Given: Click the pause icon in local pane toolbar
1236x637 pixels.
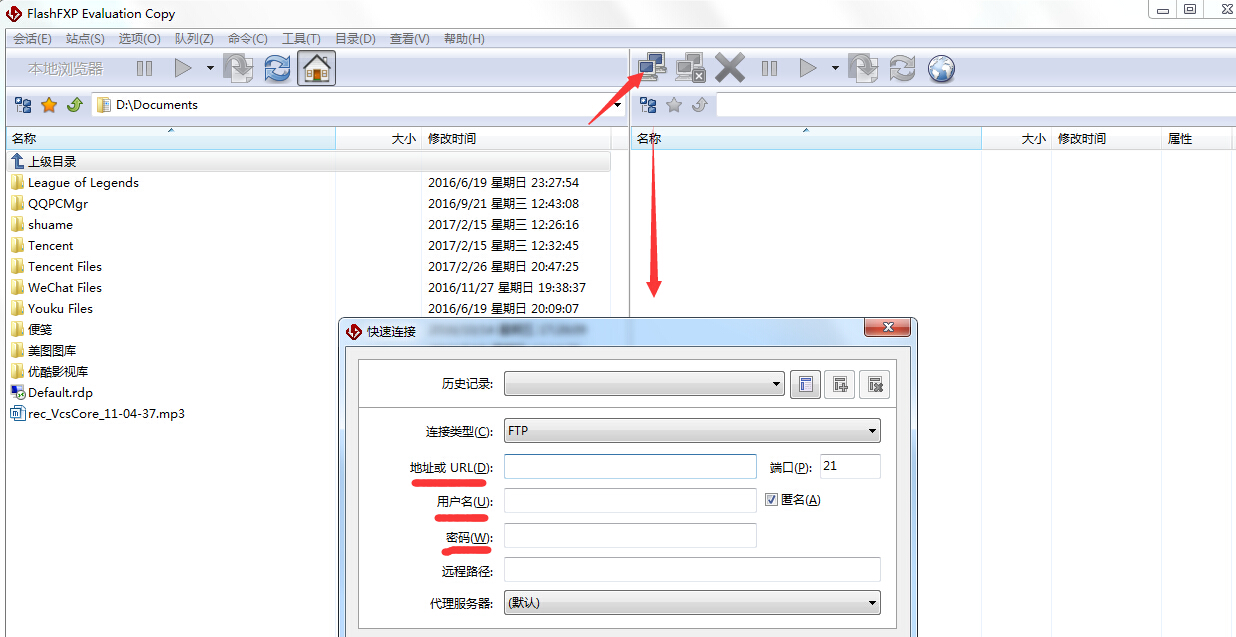Looking at the screenshot, I should coord(145,68).
